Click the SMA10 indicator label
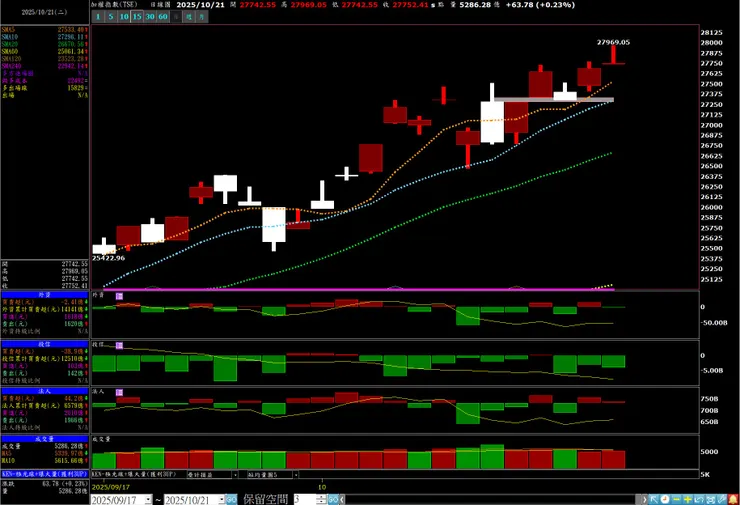Screen dimensions: 740x505 click(9, 37)
